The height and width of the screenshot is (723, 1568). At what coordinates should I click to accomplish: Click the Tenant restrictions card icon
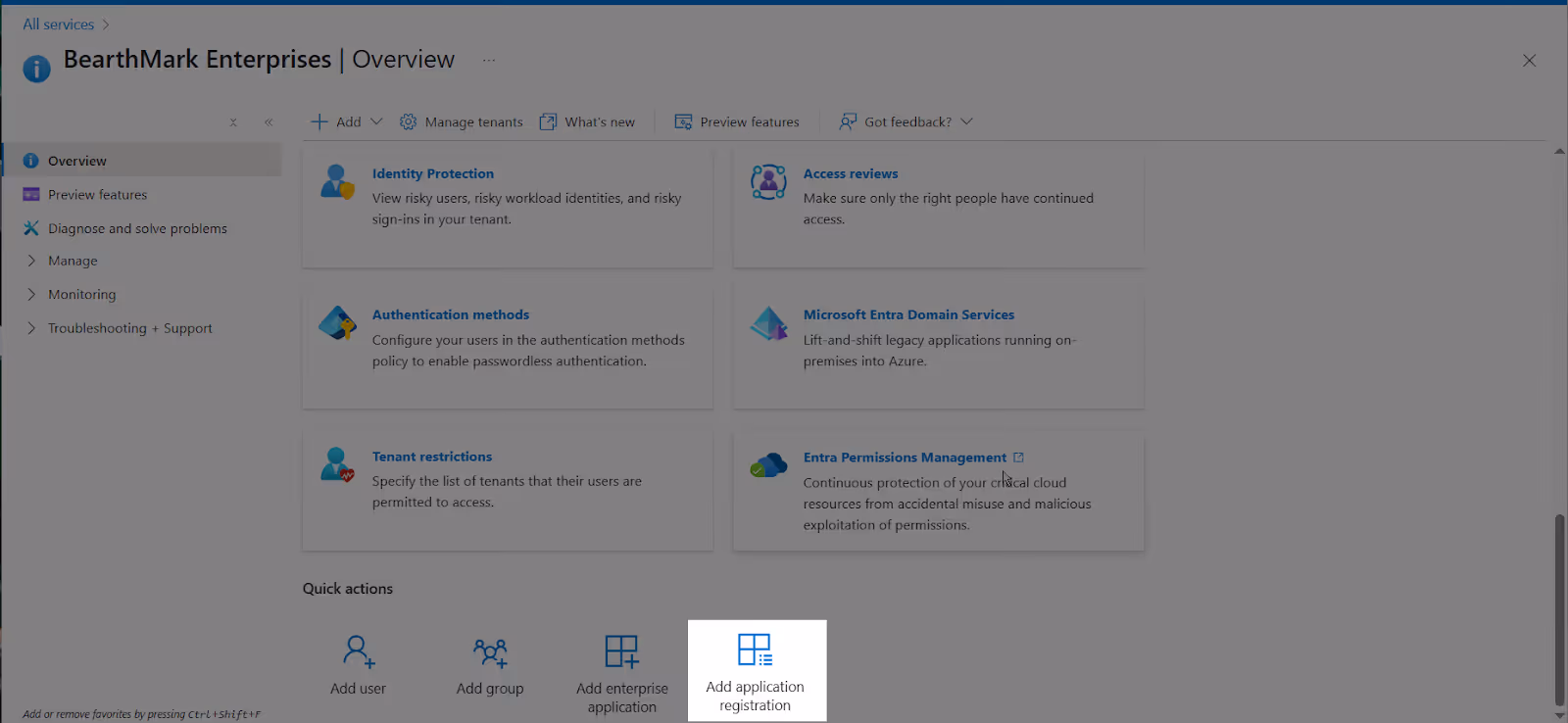tap(337, 464)
